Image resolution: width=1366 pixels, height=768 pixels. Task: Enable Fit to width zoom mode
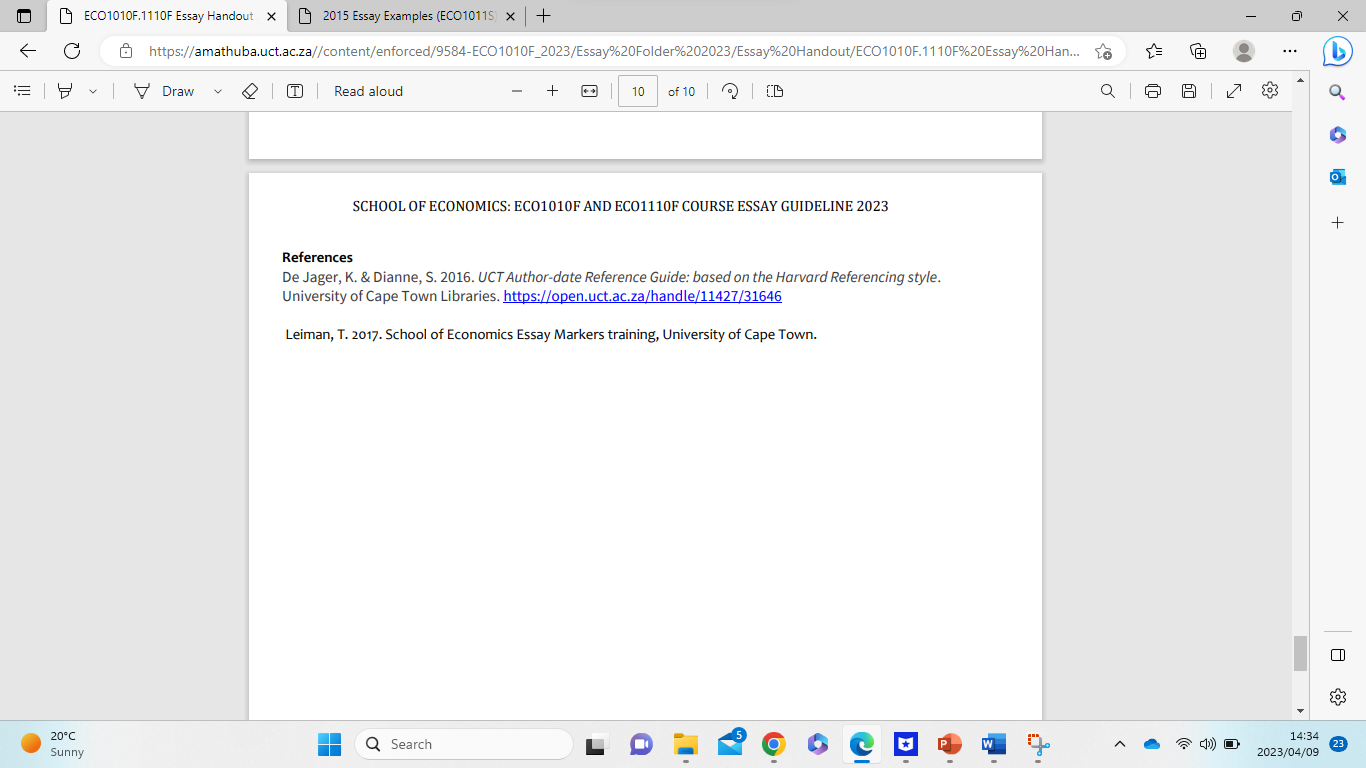click(590, 91)
